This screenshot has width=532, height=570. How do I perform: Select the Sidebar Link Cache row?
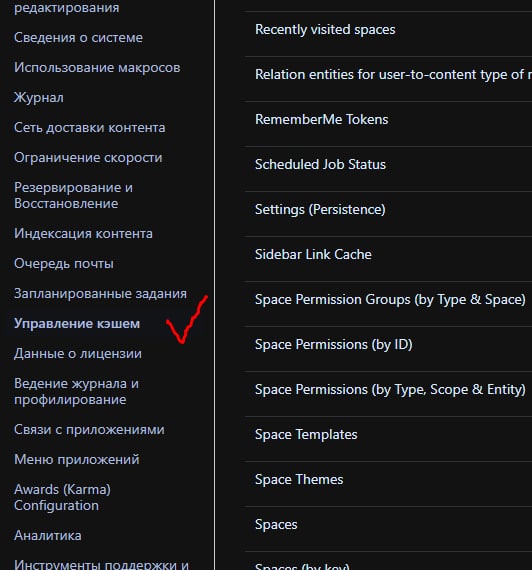(x=388, y=254)
